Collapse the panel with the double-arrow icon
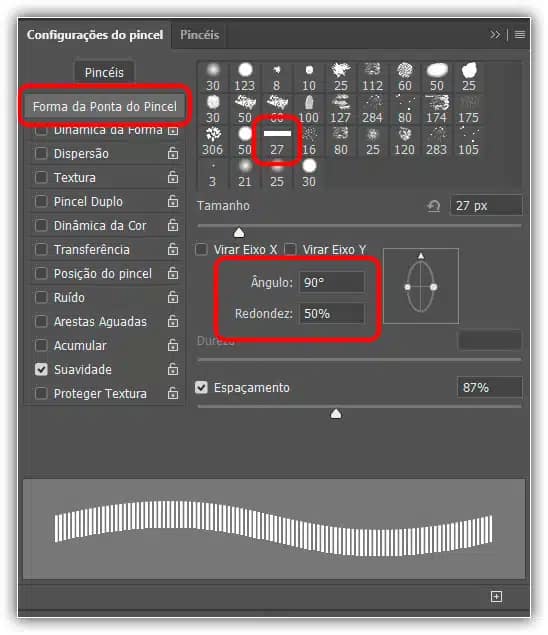The image size is (548, 635). tap(495, 35)
